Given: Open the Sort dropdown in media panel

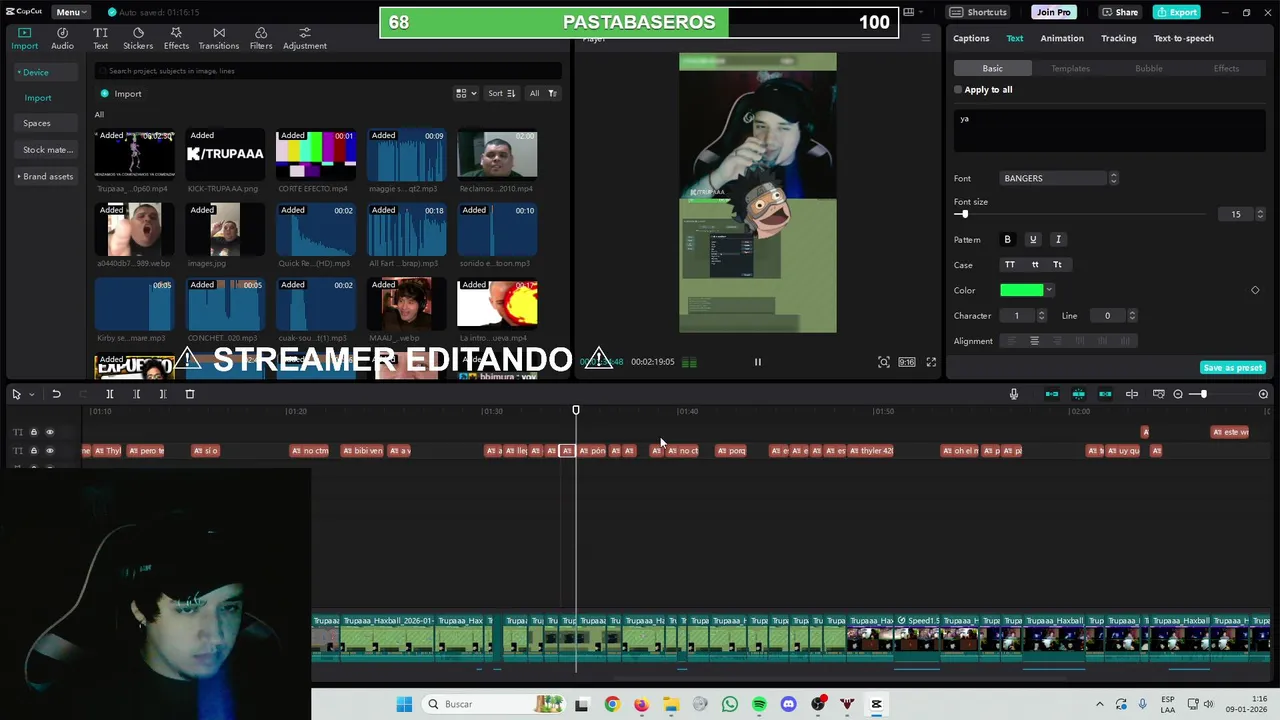Looking at the screenshot, I should click(501, 94).
